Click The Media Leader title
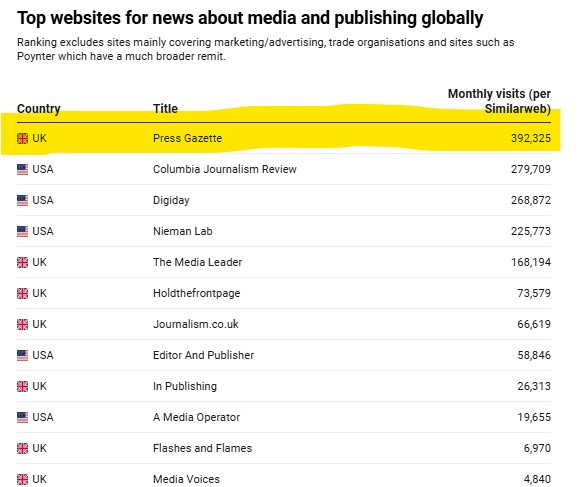The width and height of the screenshot is (580, 487). click(x=198, y=263)
